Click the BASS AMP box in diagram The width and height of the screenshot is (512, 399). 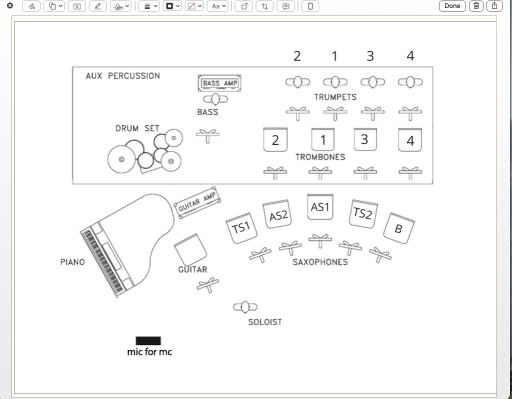click(x=220, y=83)
